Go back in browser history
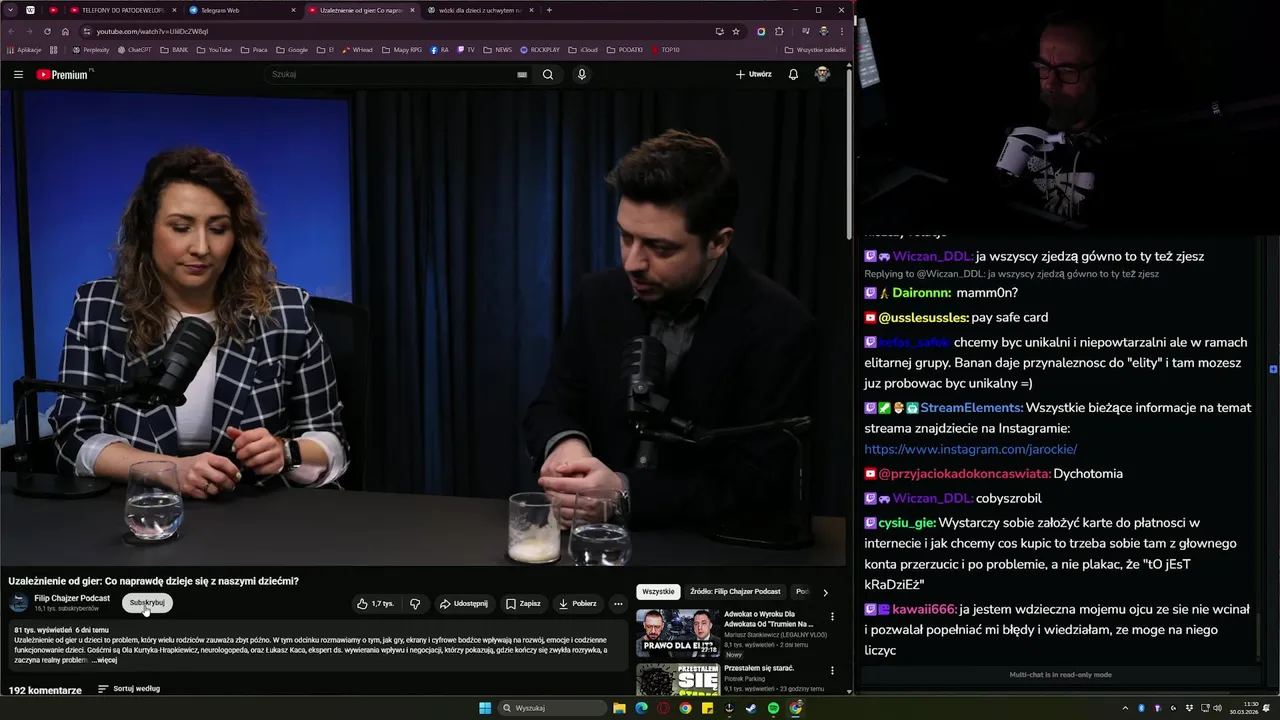Viewport: 1280px width, 720px height. pyautogui.click(x=12, y=31)
